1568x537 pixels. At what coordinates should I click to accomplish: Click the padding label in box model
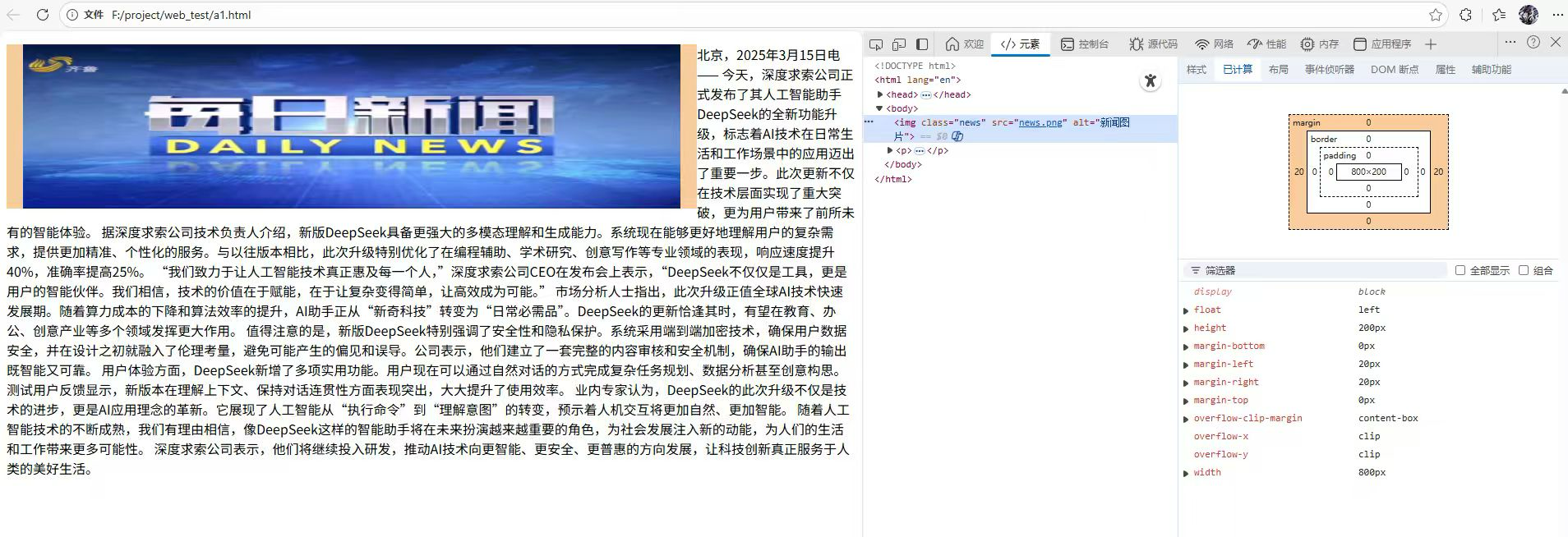click(x=1340, y=155)
